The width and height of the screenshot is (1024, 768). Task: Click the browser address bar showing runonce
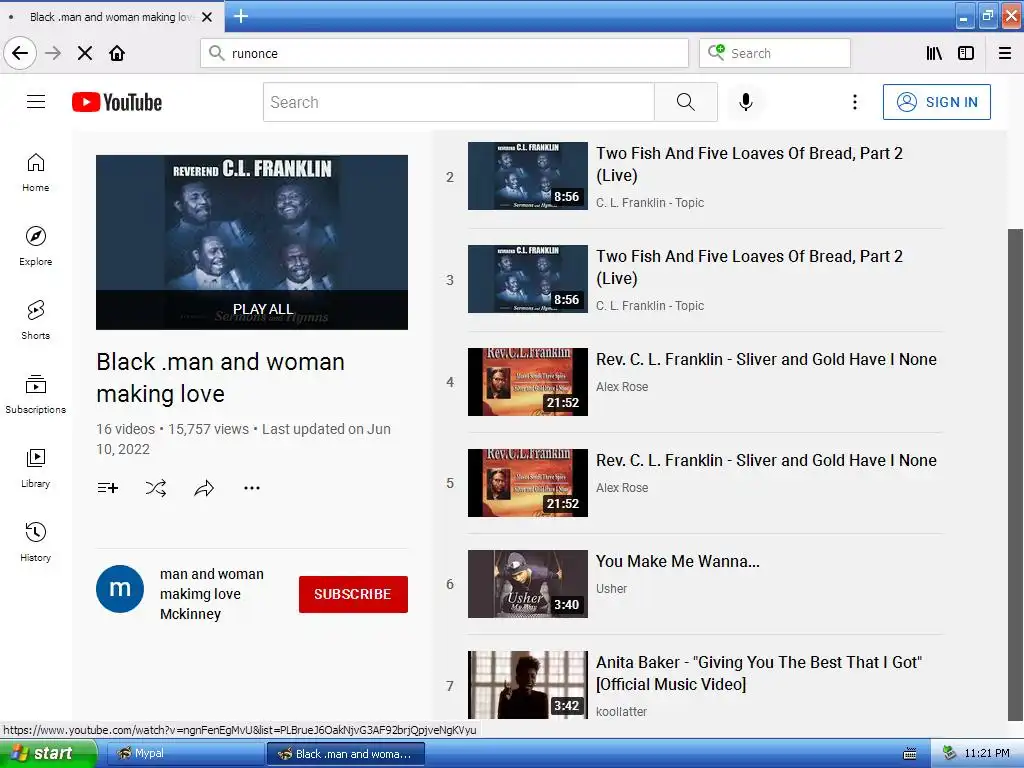click(x=444, y=53)
